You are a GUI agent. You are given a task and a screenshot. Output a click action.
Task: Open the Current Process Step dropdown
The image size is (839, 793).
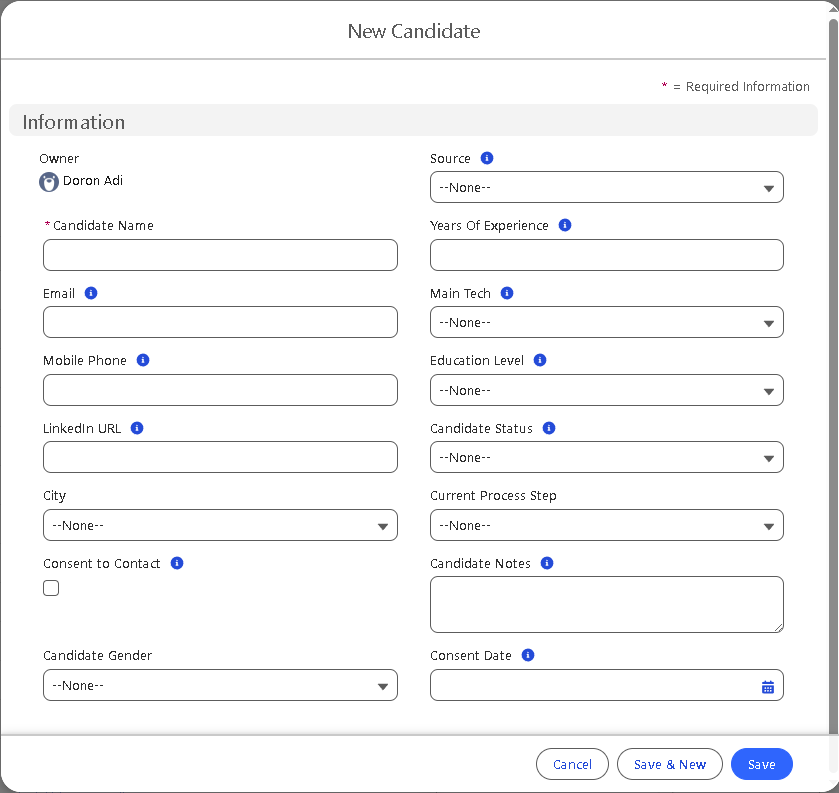[x=606, y=525]
